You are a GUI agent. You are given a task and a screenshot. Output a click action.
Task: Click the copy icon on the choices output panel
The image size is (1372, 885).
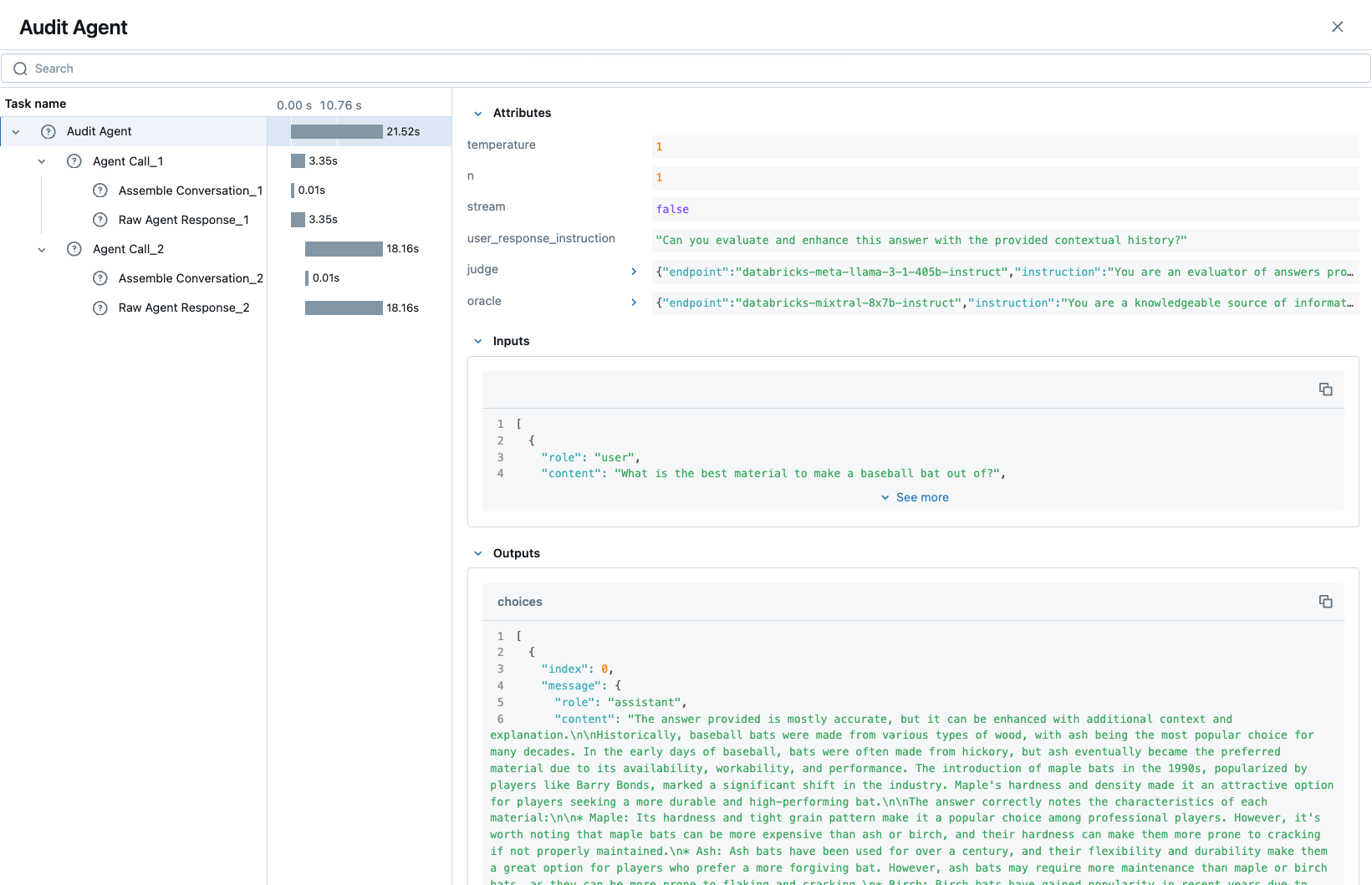pos(1326,601)
